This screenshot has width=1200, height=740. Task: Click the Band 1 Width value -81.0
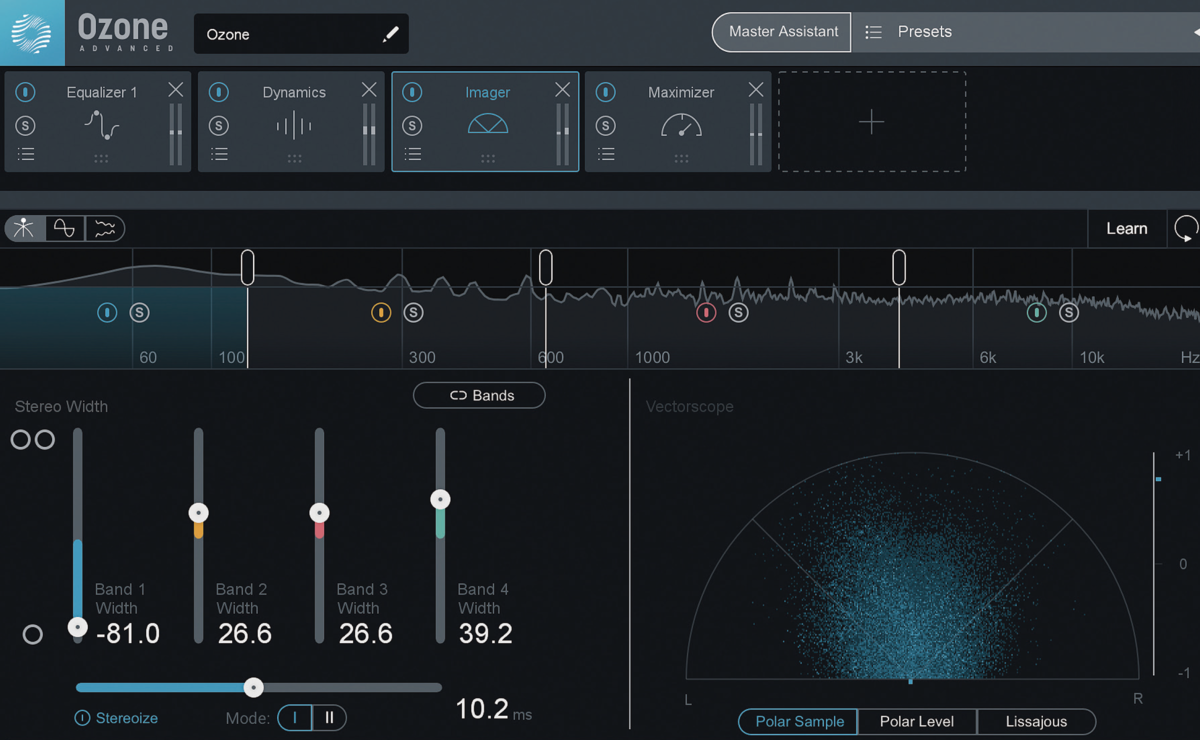pos(127,634)
